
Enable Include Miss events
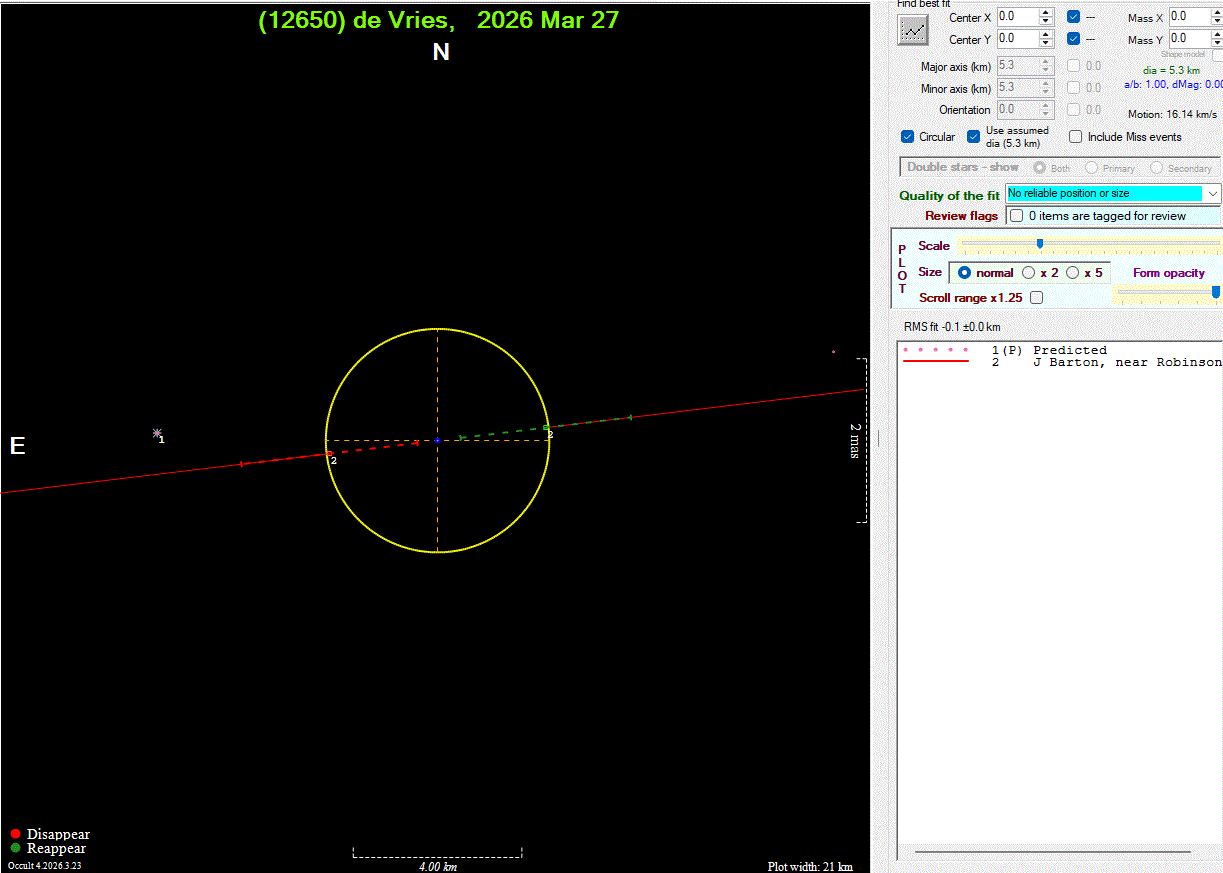[x=1076, y=137]
